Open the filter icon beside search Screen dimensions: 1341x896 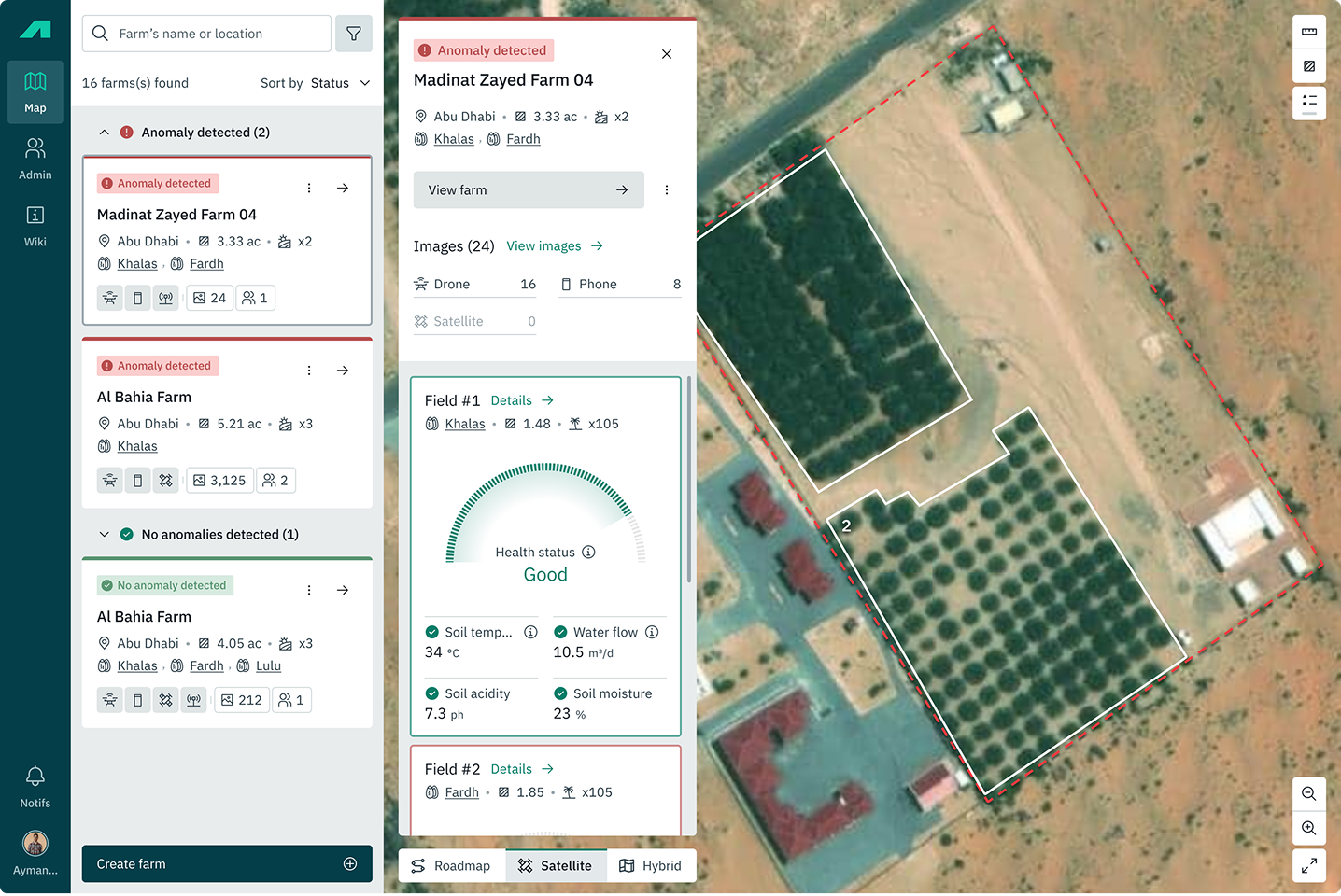tap(354, 34)
